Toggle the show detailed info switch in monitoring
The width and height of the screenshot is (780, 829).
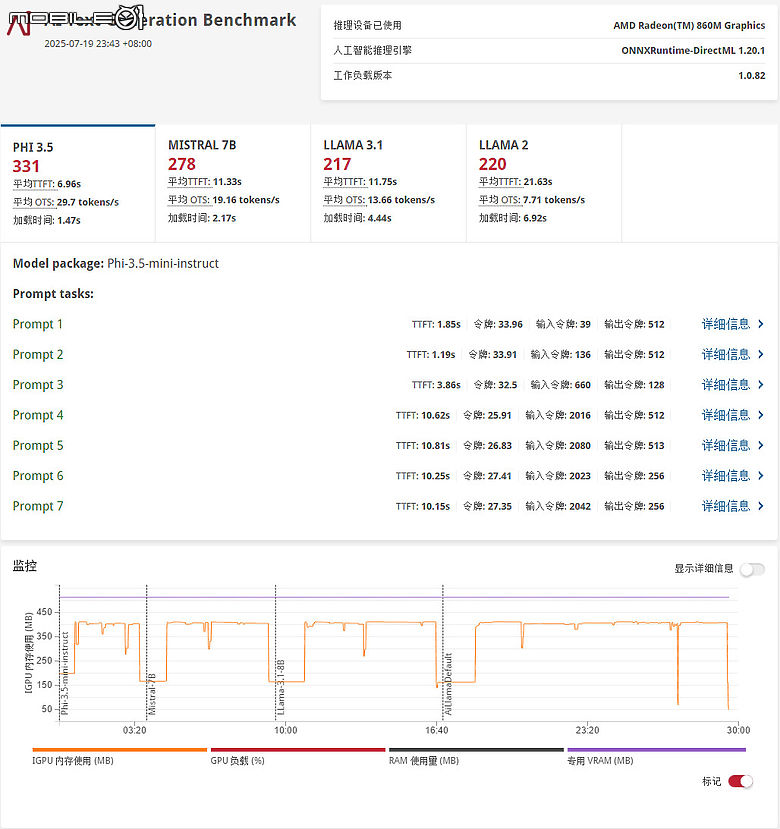tap(752, 569)
